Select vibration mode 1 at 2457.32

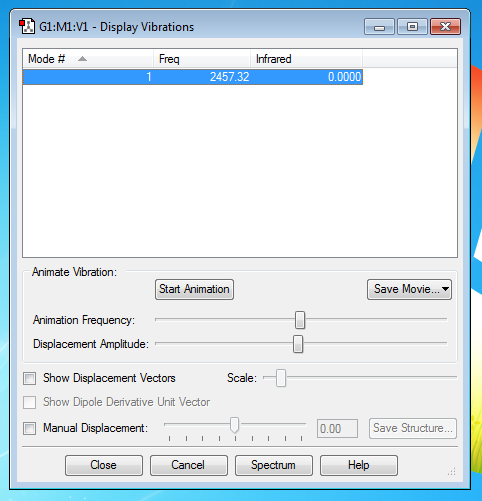pyautogui.click(x=193, y=77)
